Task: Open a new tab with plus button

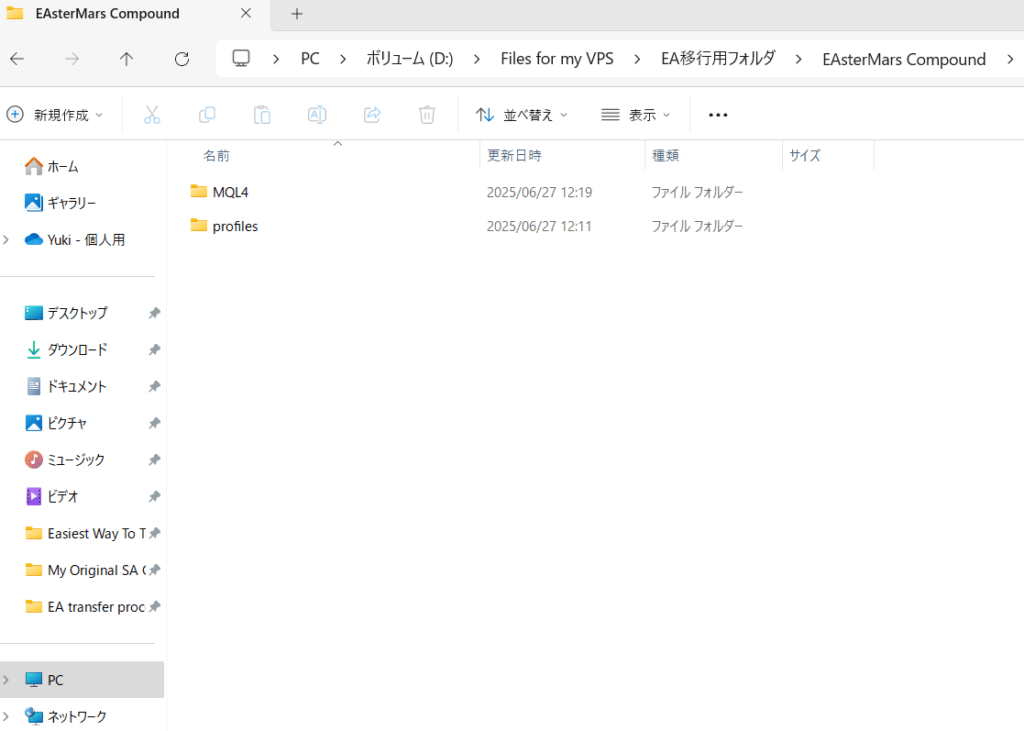Action: [x=296, y=14]
